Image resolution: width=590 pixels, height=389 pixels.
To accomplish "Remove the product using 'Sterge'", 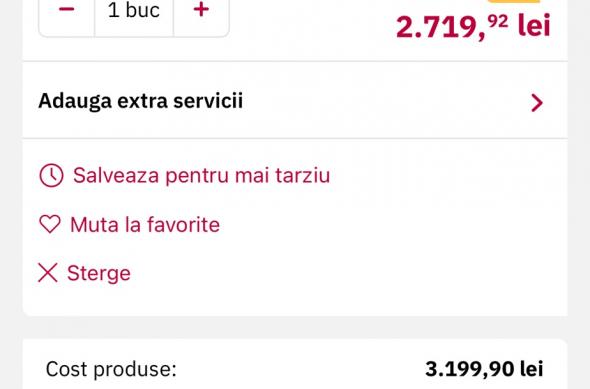I will point(99,273).
